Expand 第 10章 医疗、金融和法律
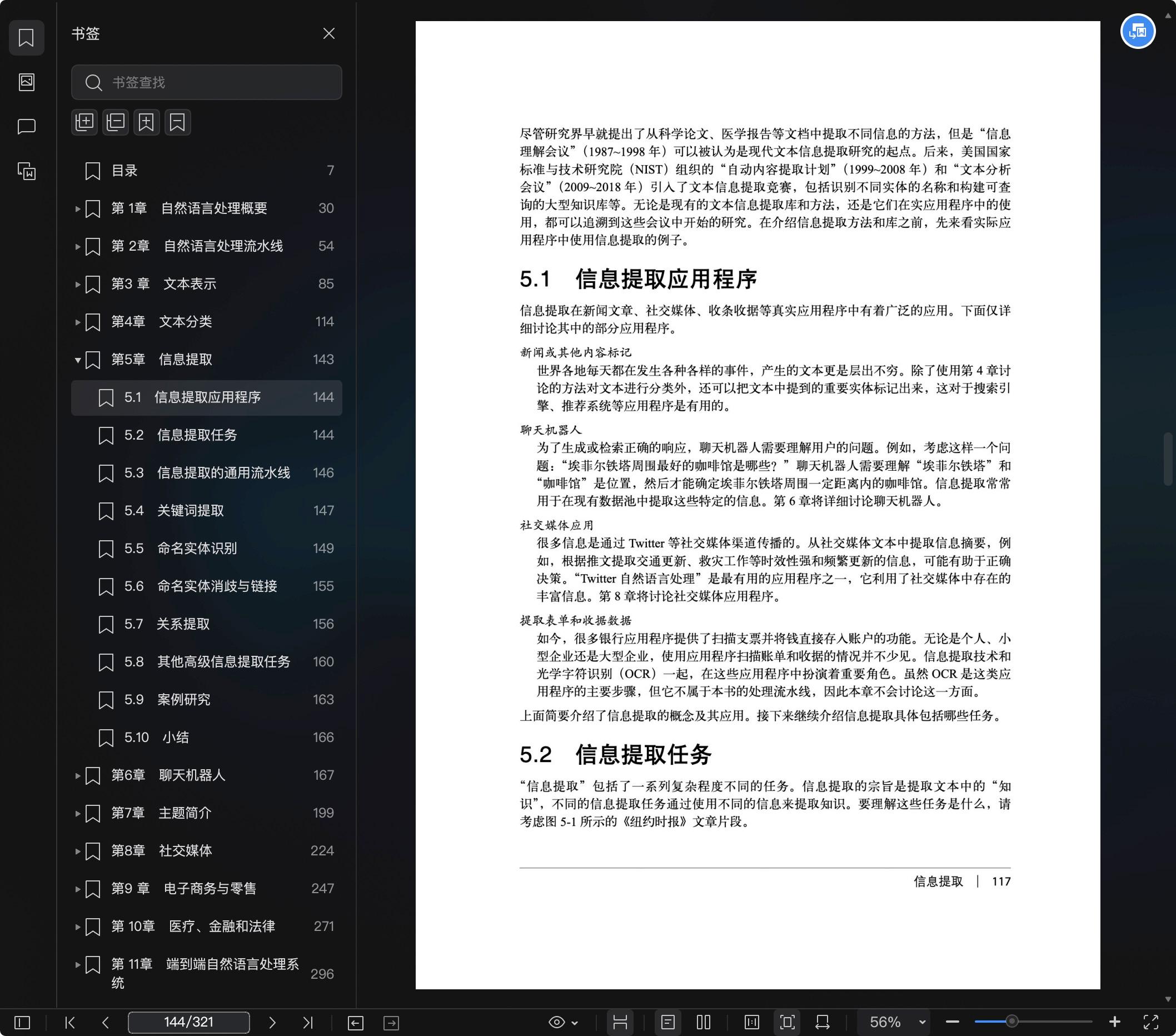1176x1036 pixels. tap(77, 926)
